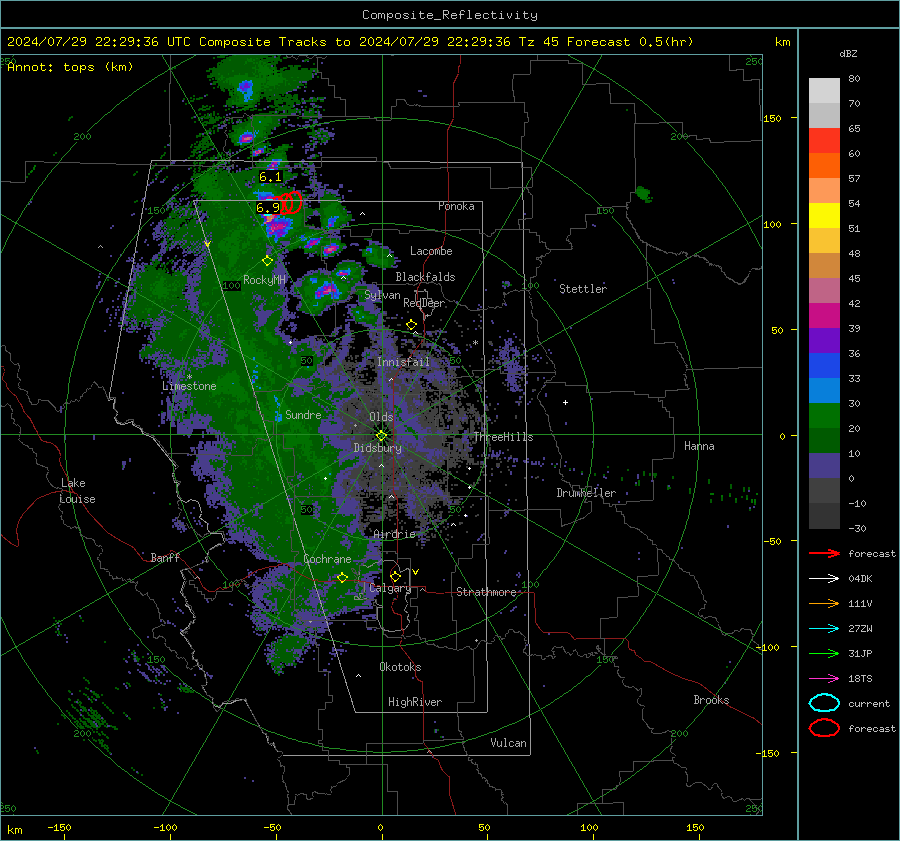The image size is (900, 841).
Task: Click the Innisfail city label
Action: [403, 362]
